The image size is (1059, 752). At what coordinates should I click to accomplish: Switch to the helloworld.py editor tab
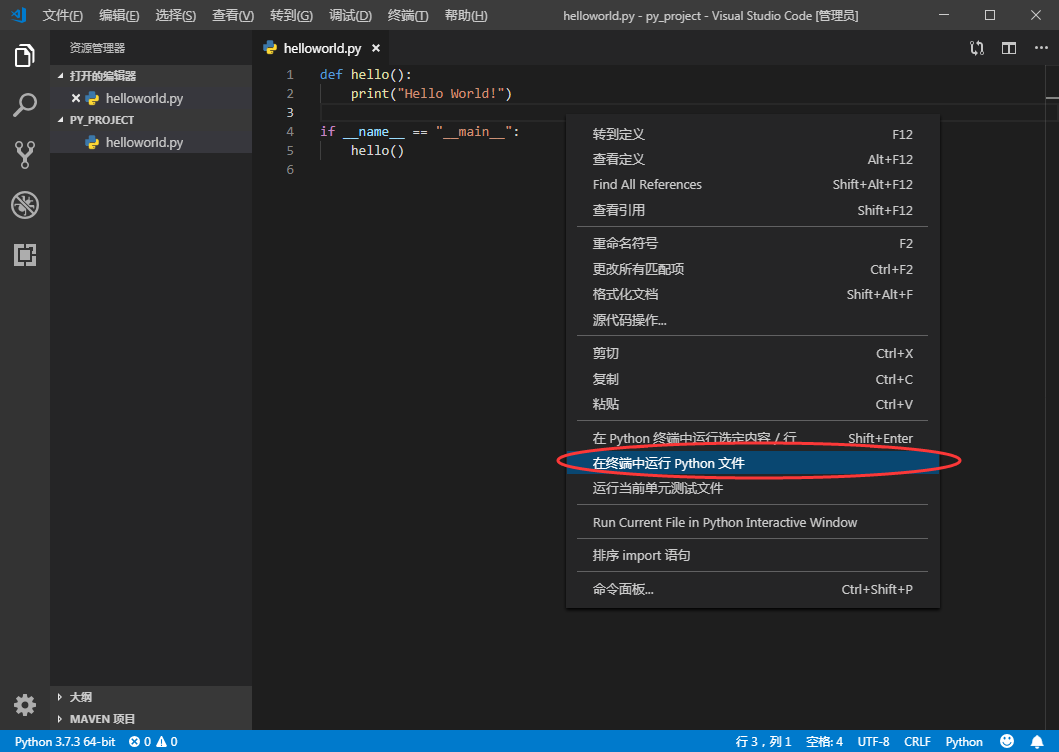[x=322, y=48]
